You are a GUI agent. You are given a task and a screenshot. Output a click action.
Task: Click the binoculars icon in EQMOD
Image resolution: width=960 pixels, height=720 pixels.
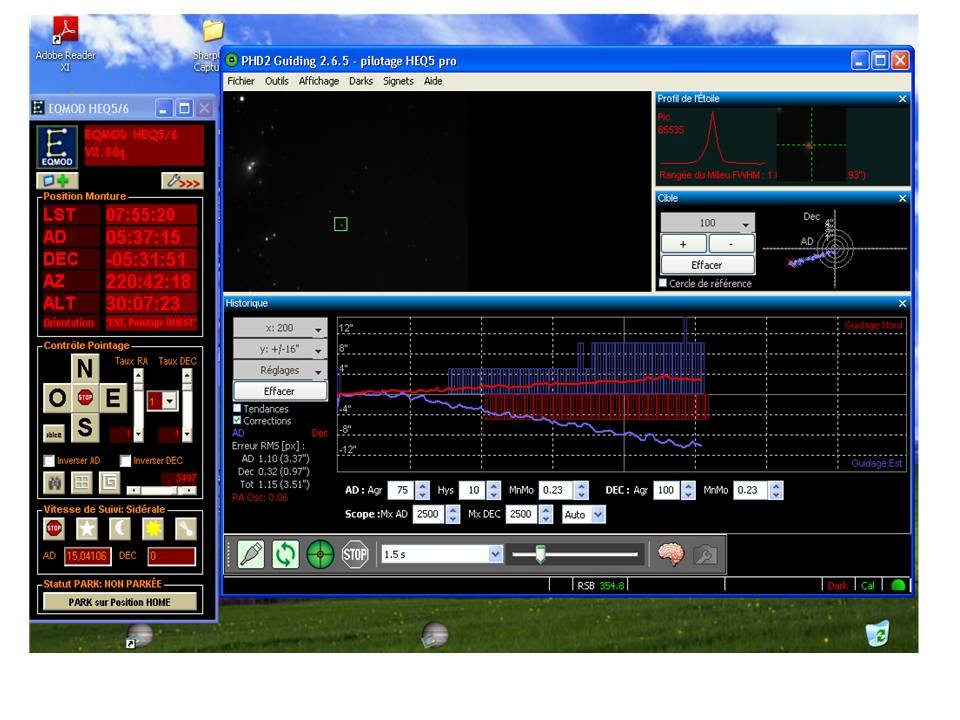(x=54, y=482)
